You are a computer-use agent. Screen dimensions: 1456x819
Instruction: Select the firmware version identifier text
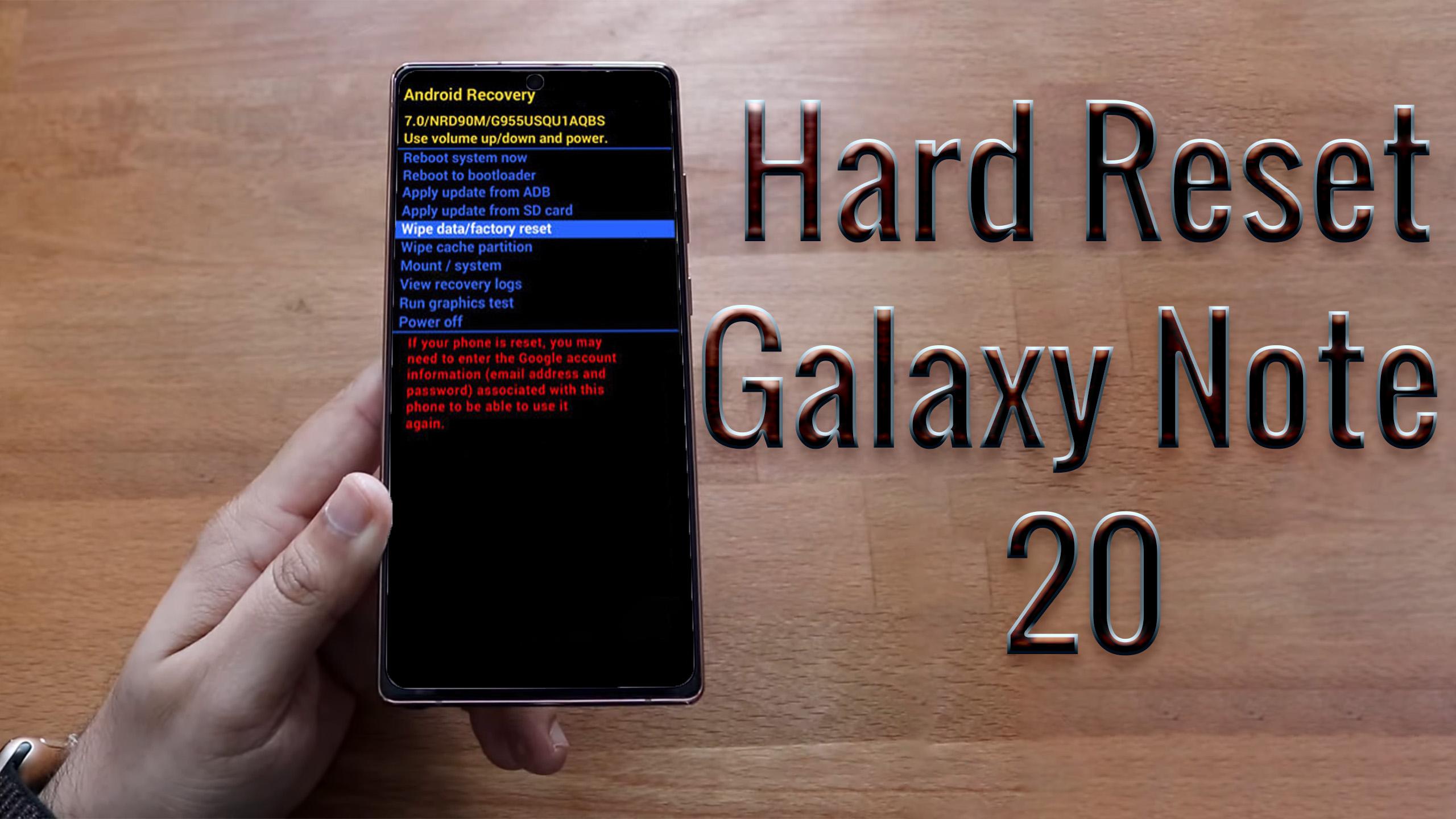(x=505, y=120)
